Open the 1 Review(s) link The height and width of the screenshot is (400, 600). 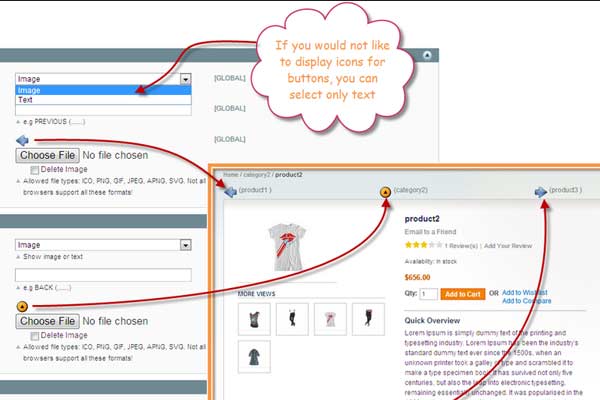(x=461, y=246)
